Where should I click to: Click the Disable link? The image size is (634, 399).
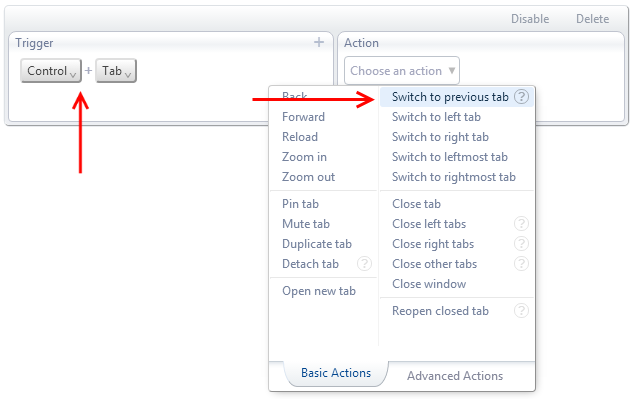[x=530, y=19]
